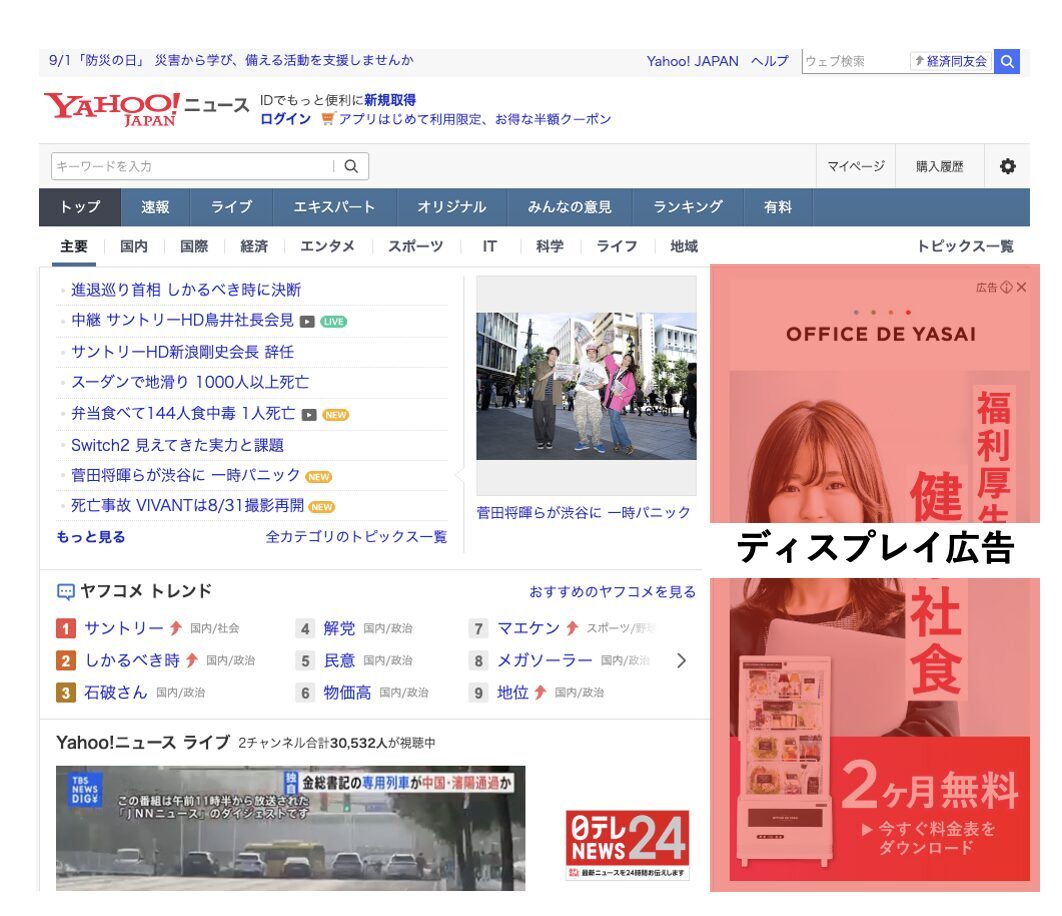Open headline スーダンで地滑り 1000人以上死亡
1062x916 pixels.
tap(190, 383)
